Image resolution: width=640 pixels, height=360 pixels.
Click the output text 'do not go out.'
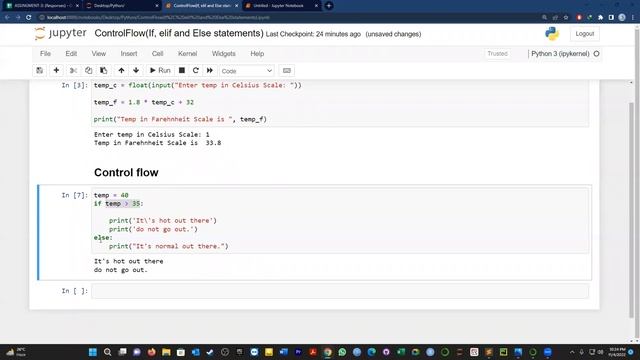[120, 270]
